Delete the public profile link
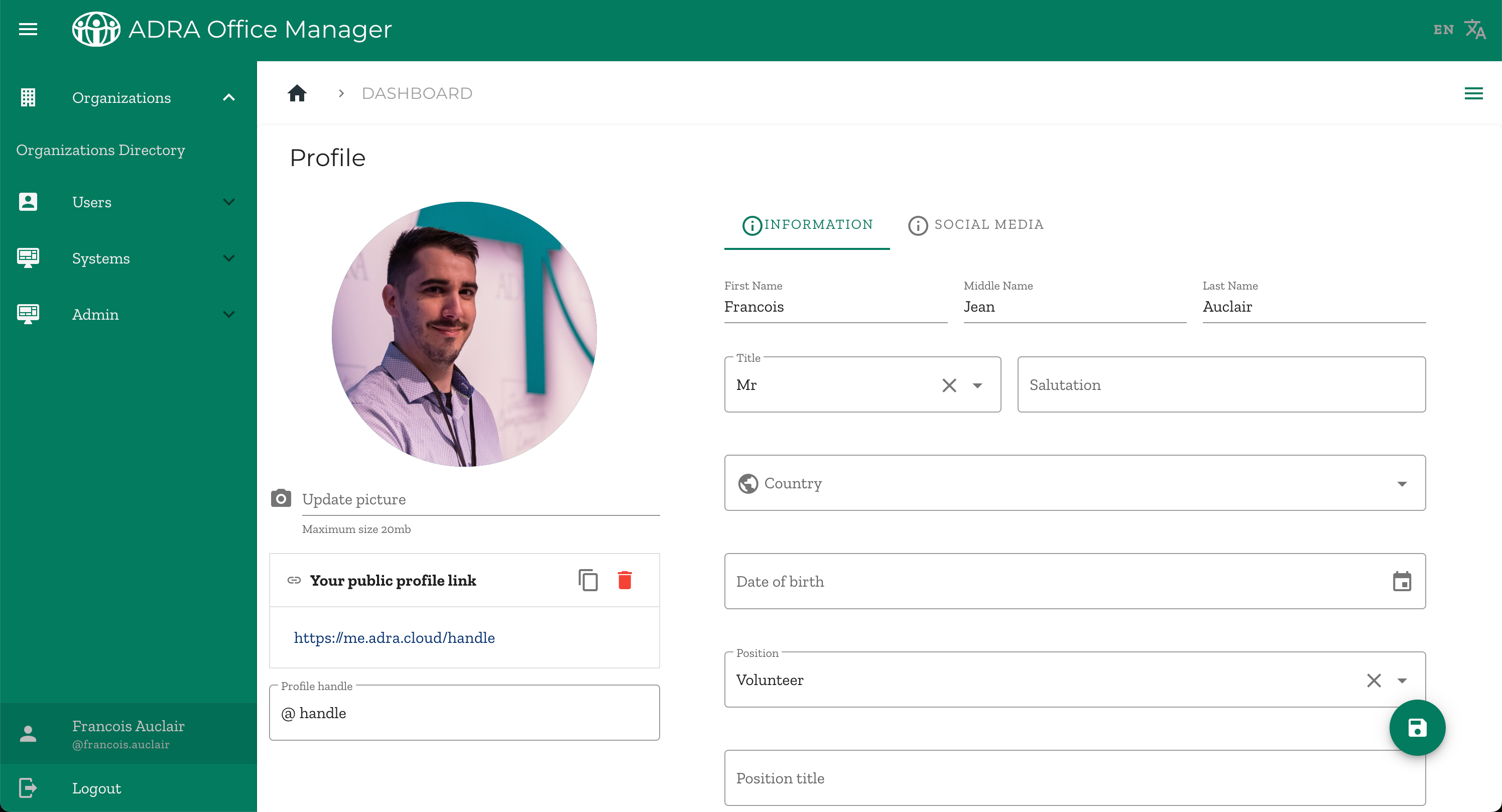 tap(624, 580)
